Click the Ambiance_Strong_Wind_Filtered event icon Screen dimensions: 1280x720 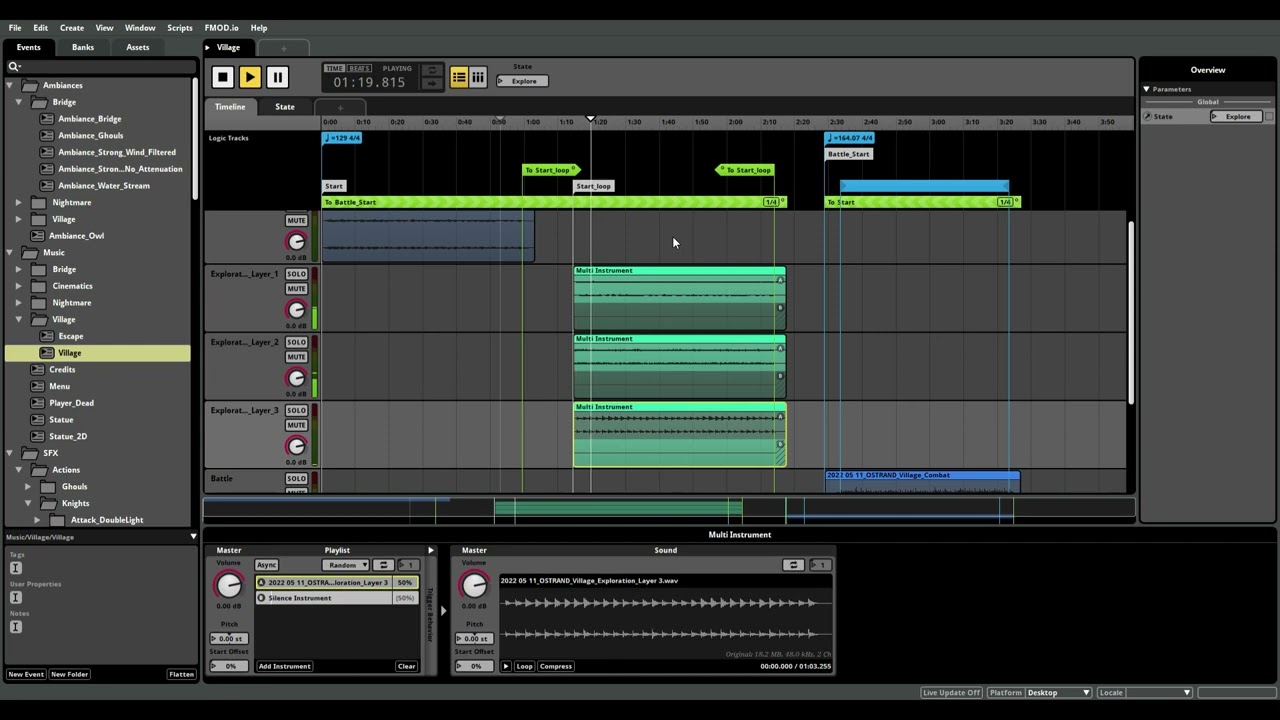tap(47, 153)
